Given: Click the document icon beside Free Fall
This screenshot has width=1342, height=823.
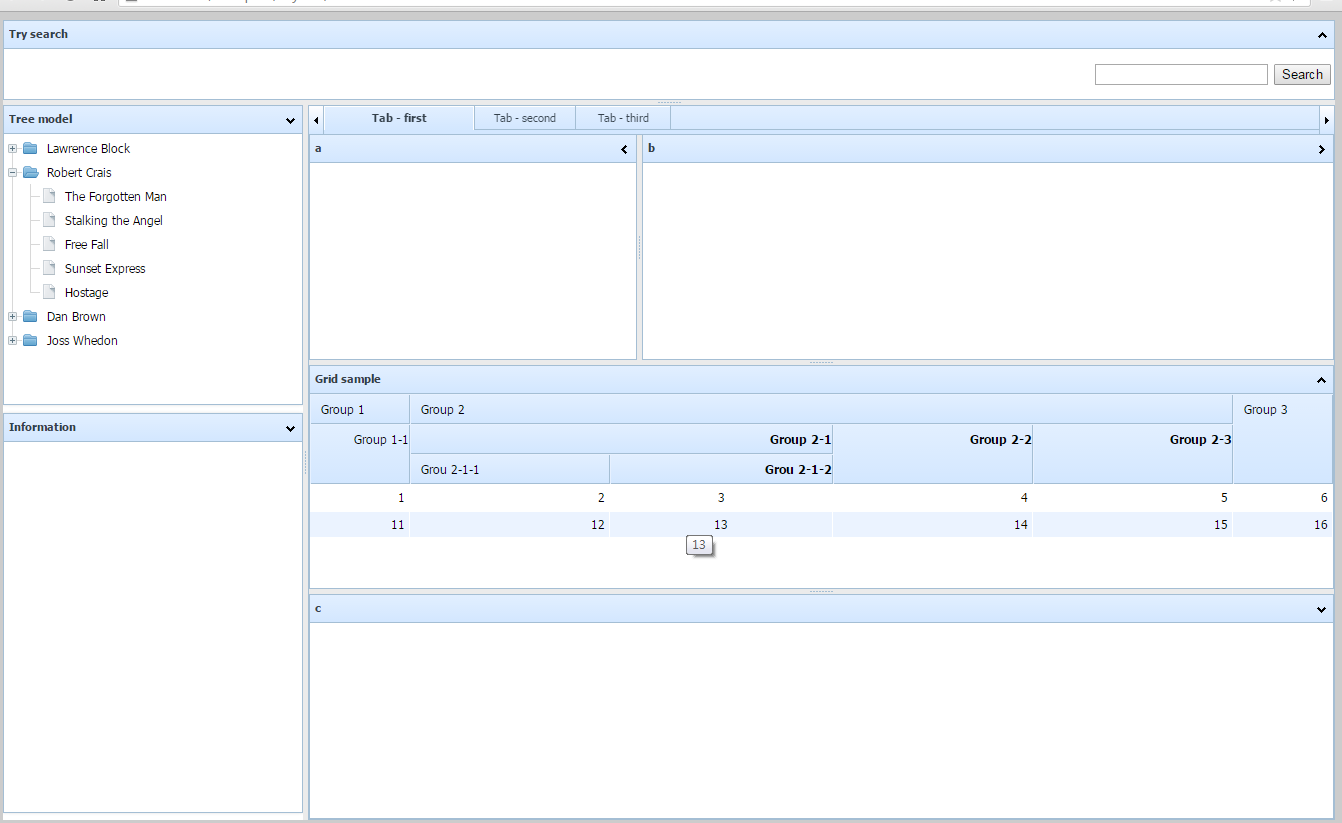Looking at the screenshot, I should pyautogui.click(x=48, y=244).
